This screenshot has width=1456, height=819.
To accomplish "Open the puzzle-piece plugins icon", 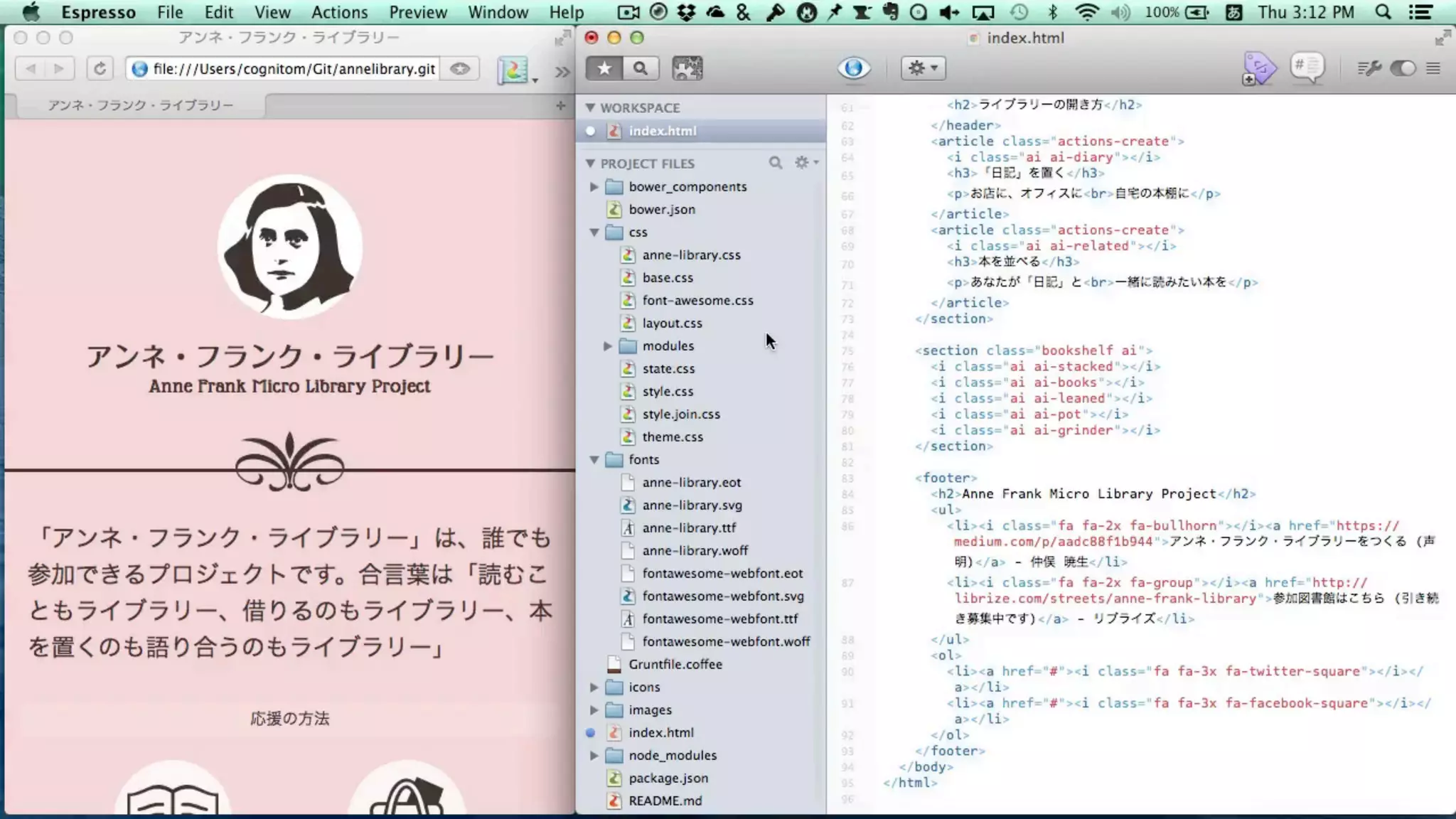I will [687, 68].
